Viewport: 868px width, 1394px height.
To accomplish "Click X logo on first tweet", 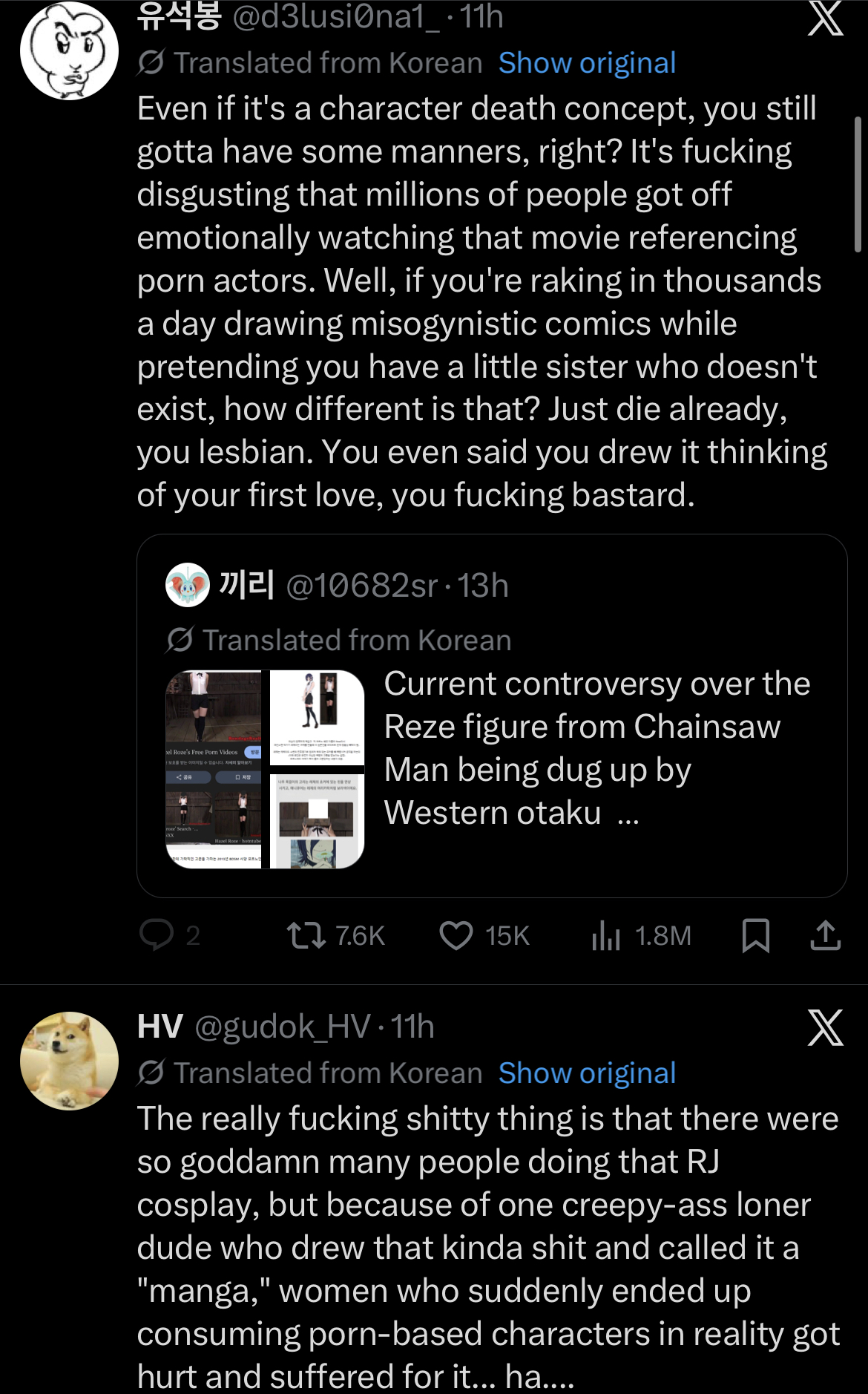I will click(x=825, y=18).
